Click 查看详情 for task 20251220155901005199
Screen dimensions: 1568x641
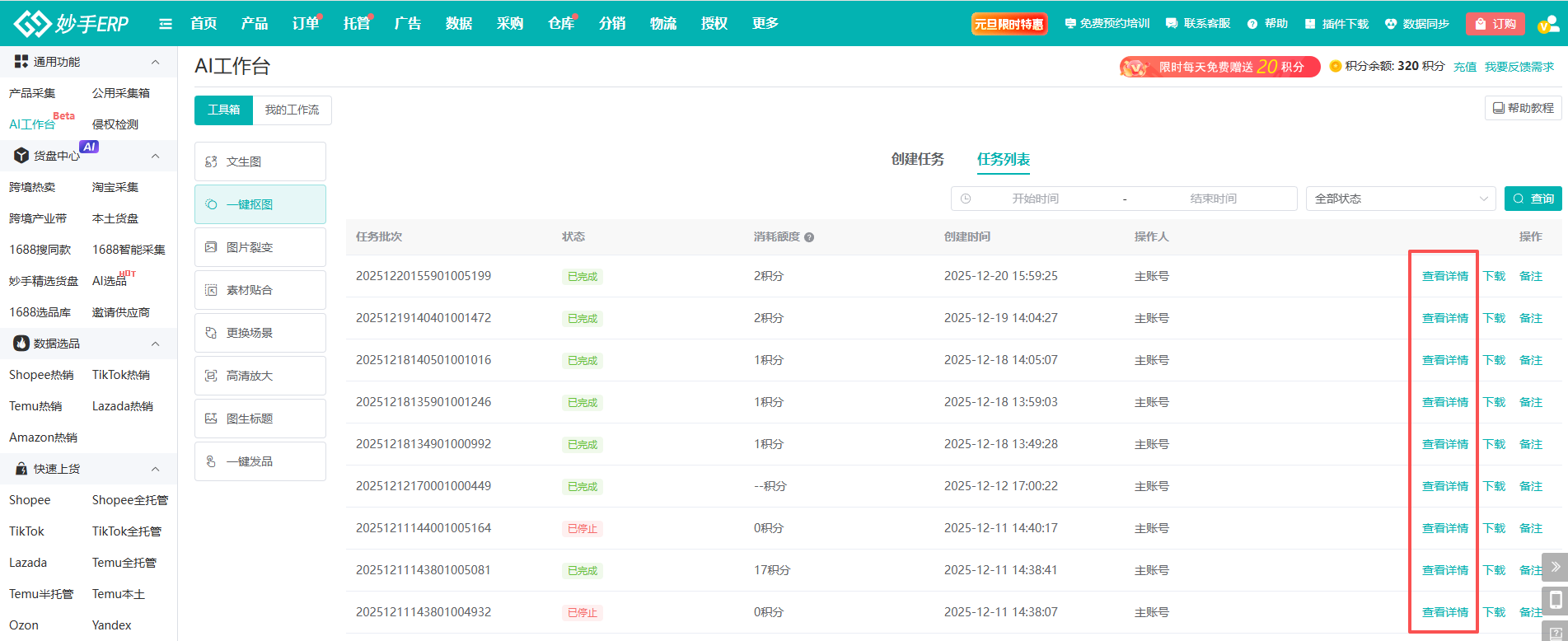pos(1444,276)
